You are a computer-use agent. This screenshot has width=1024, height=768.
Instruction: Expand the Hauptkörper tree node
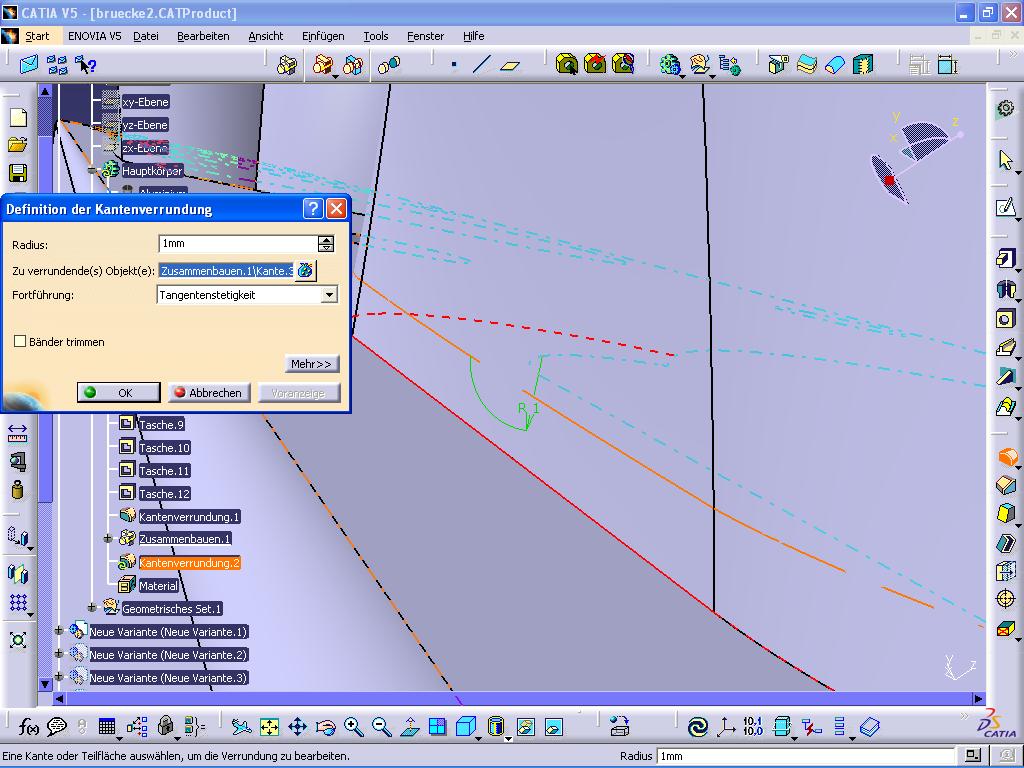pyautogui.click(x=92, y=170)
